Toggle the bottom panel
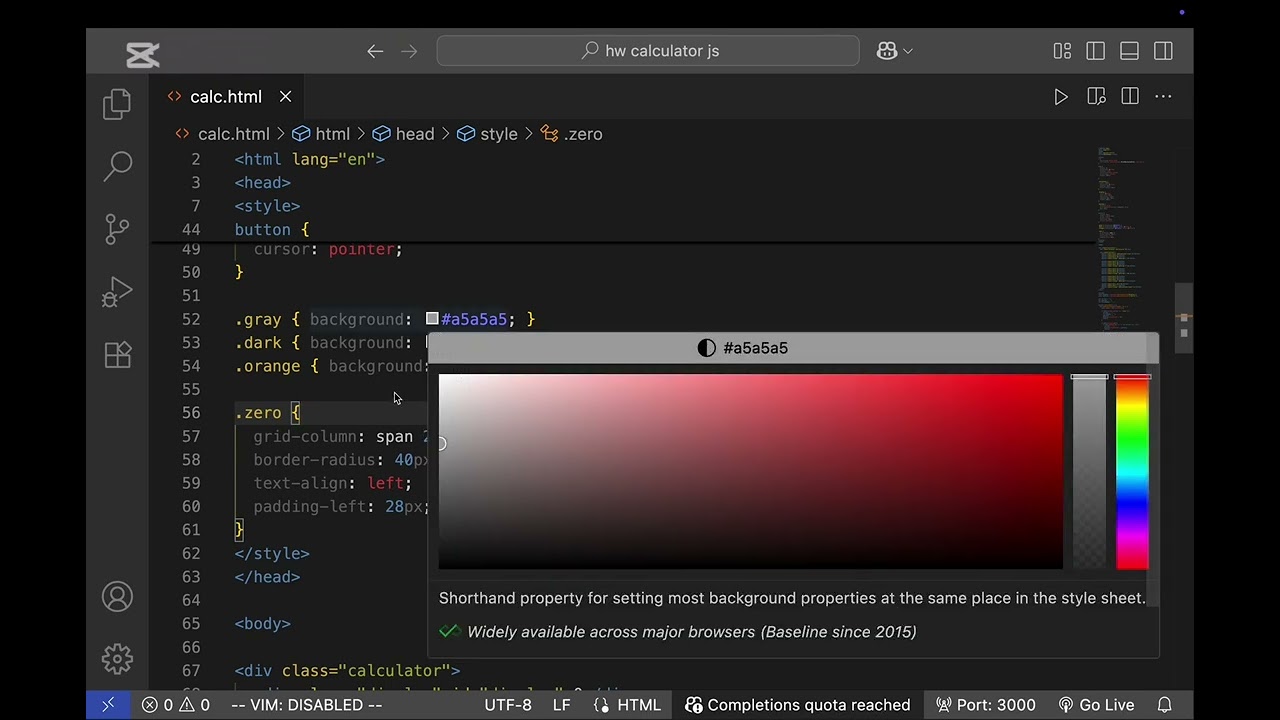Screen dimensions: 1280x720 [x=1129, y=51]
